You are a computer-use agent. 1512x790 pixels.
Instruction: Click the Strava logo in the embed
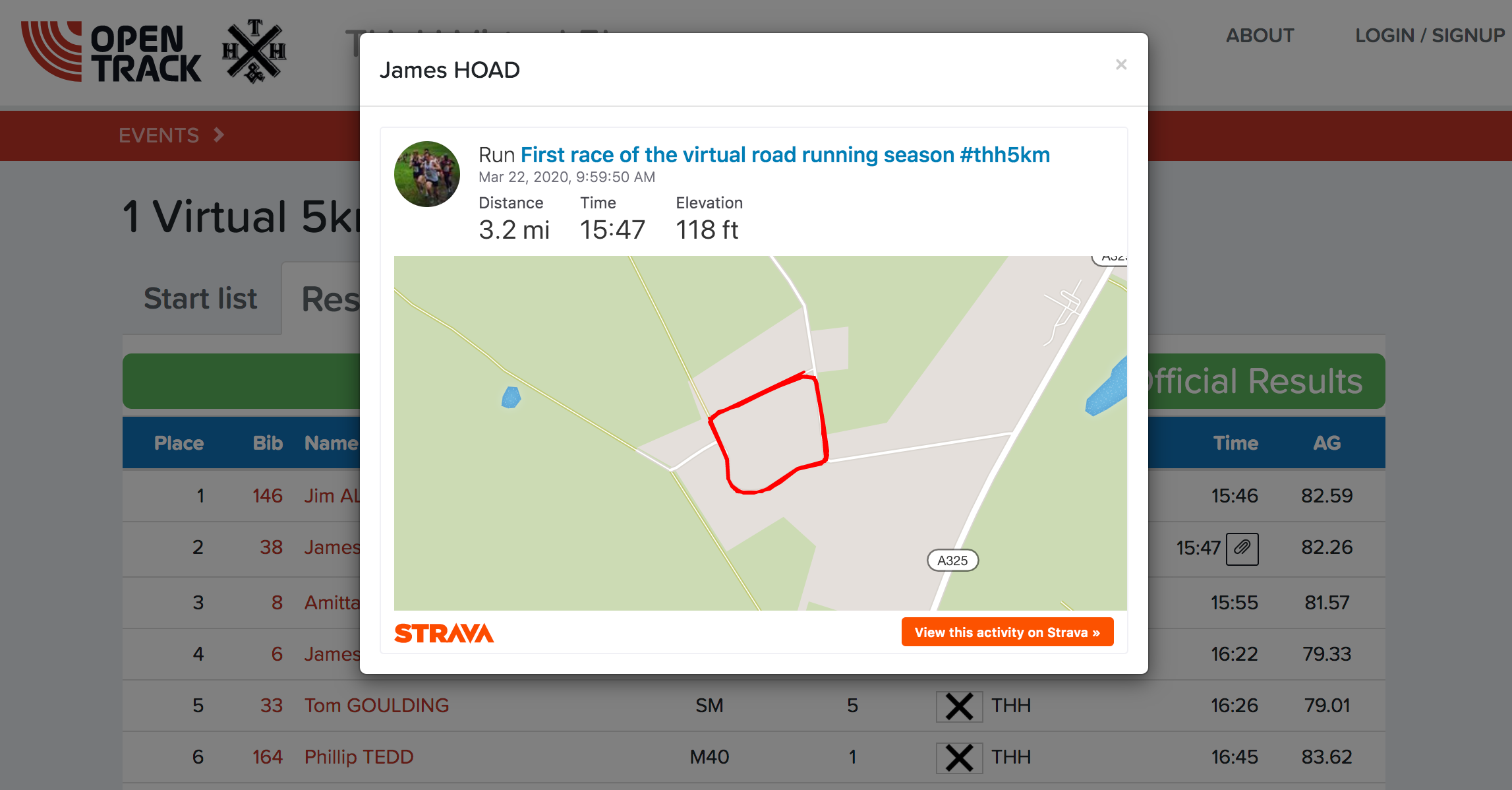pos(444,633)
